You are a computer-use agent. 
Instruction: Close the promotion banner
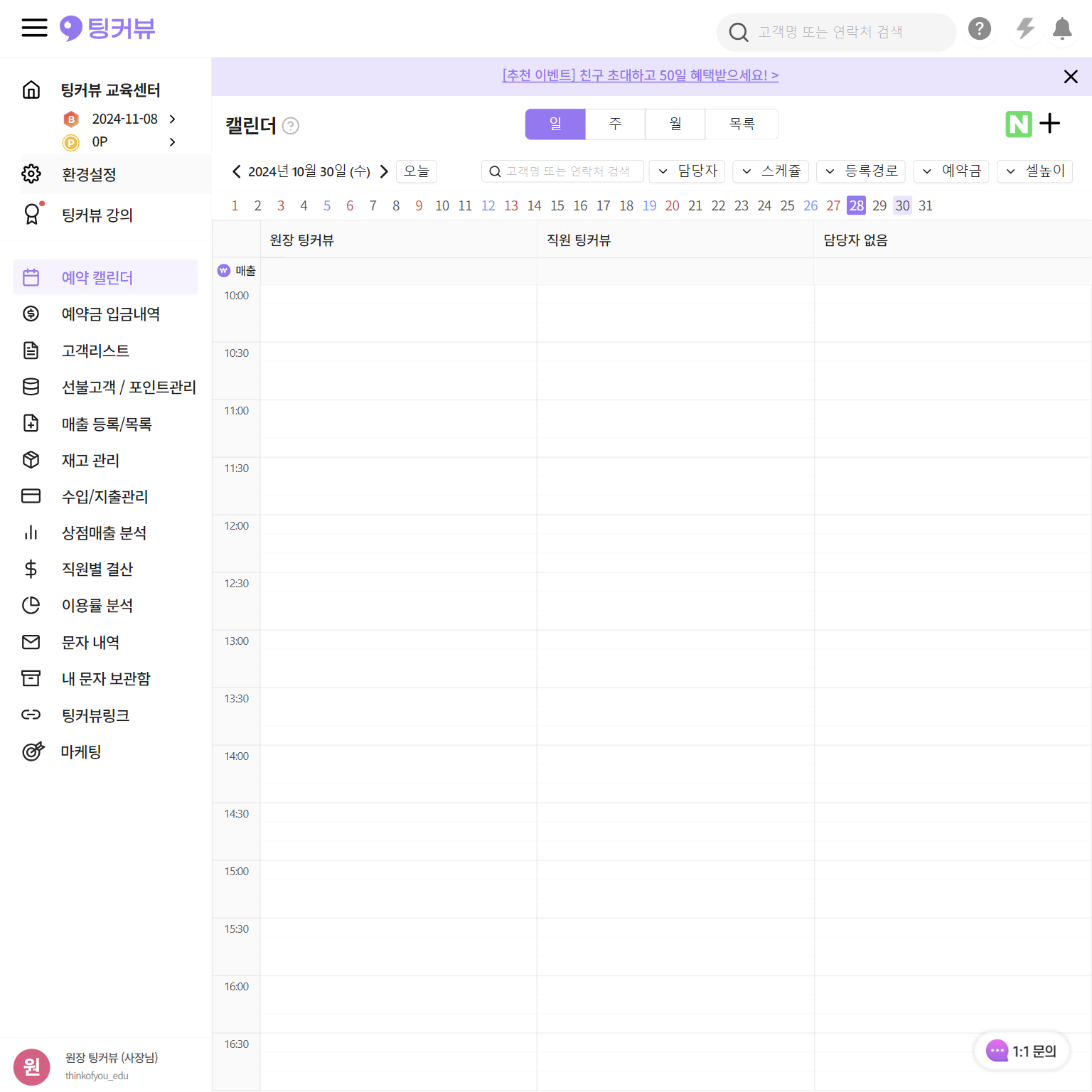[x=1071, y=77]
